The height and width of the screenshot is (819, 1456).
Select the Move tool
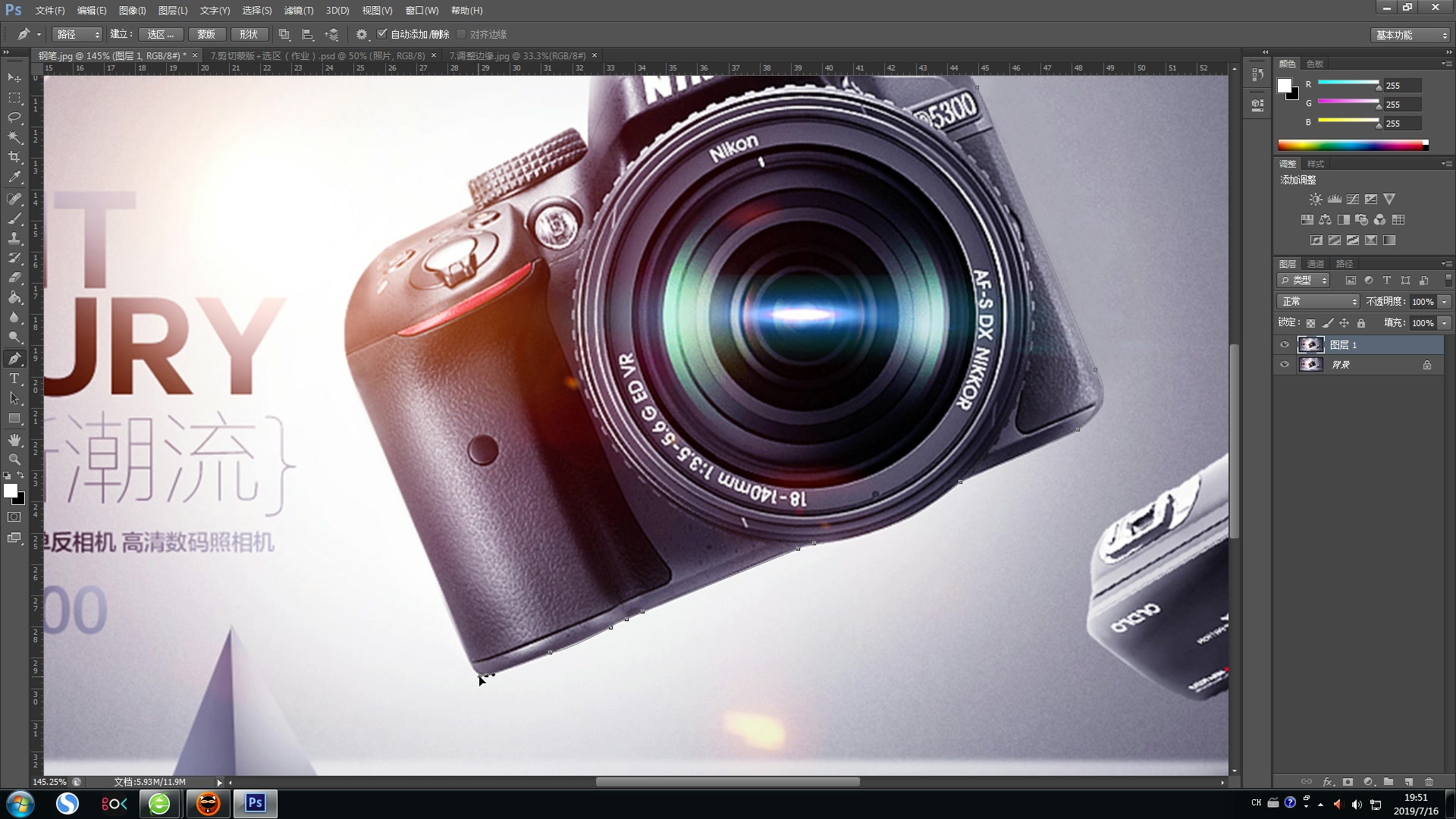point(14,78)
